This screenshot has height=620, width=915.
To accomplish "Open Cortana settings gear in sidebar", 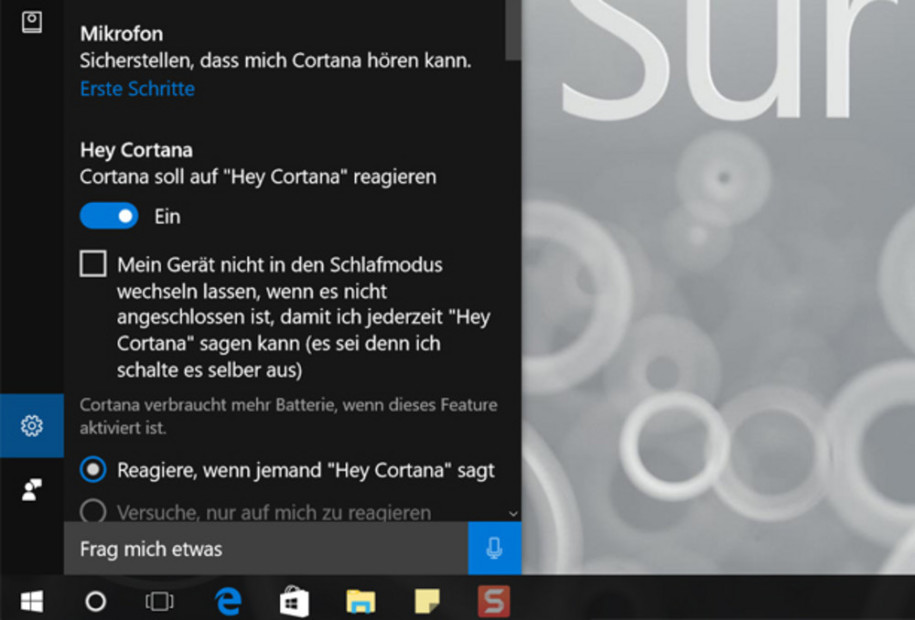I will point(31,426).
